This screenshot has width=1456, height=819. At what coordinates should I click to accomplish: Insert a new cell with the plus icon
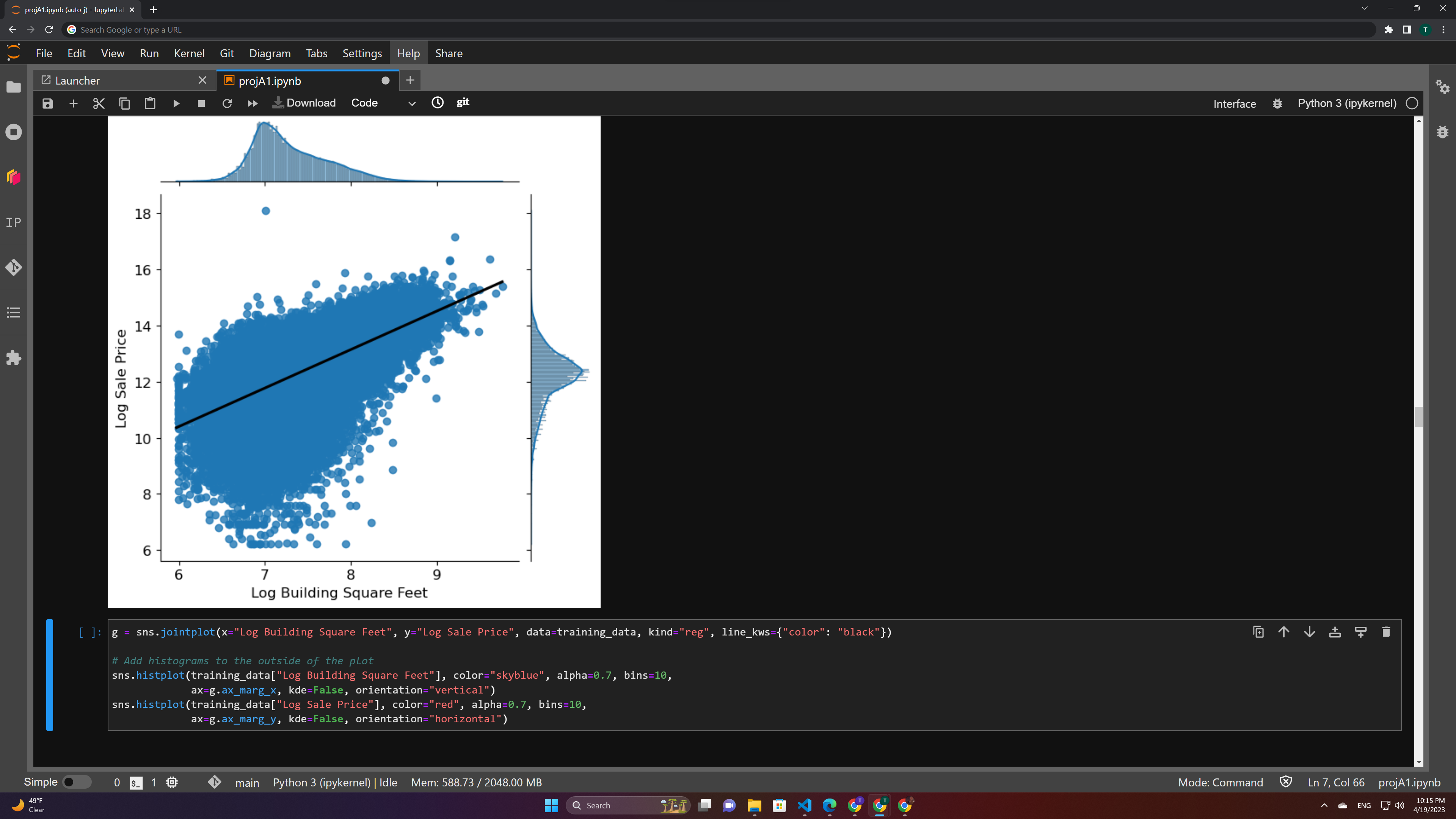coord(73,104)
